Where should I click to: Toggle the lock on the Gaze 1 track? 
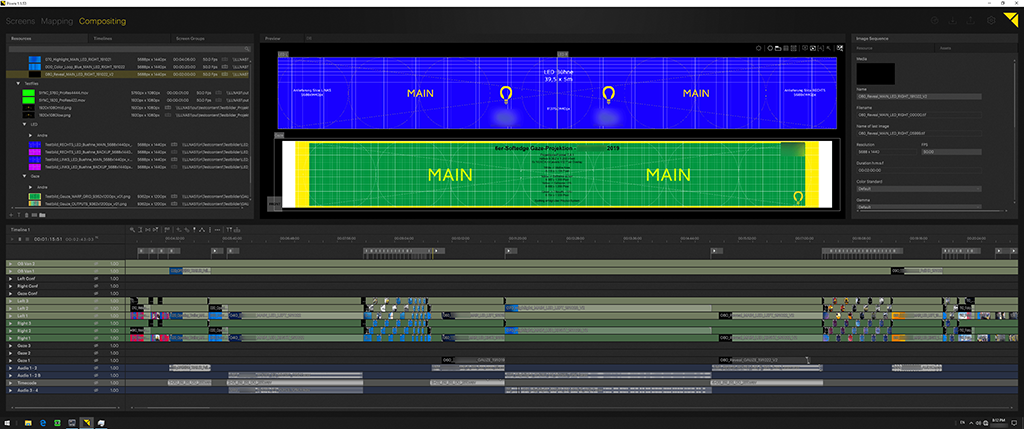(x=96, y=361)
